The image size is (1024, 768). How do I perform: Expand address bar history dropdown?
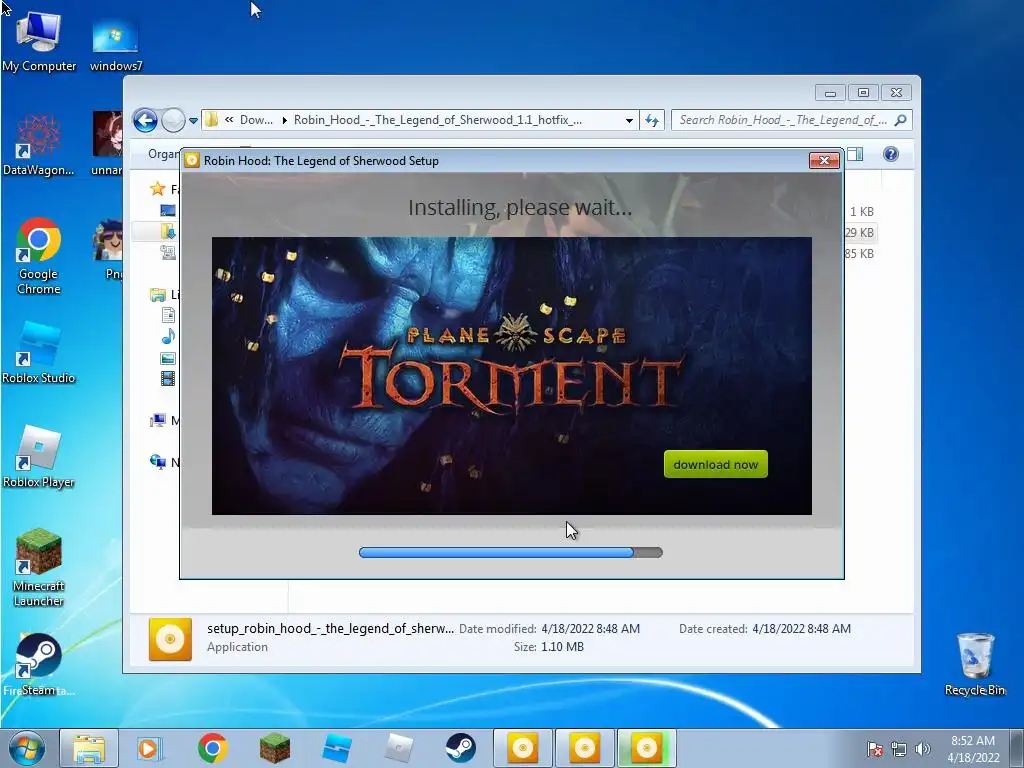pyautogui.click(x=629, y=121)
